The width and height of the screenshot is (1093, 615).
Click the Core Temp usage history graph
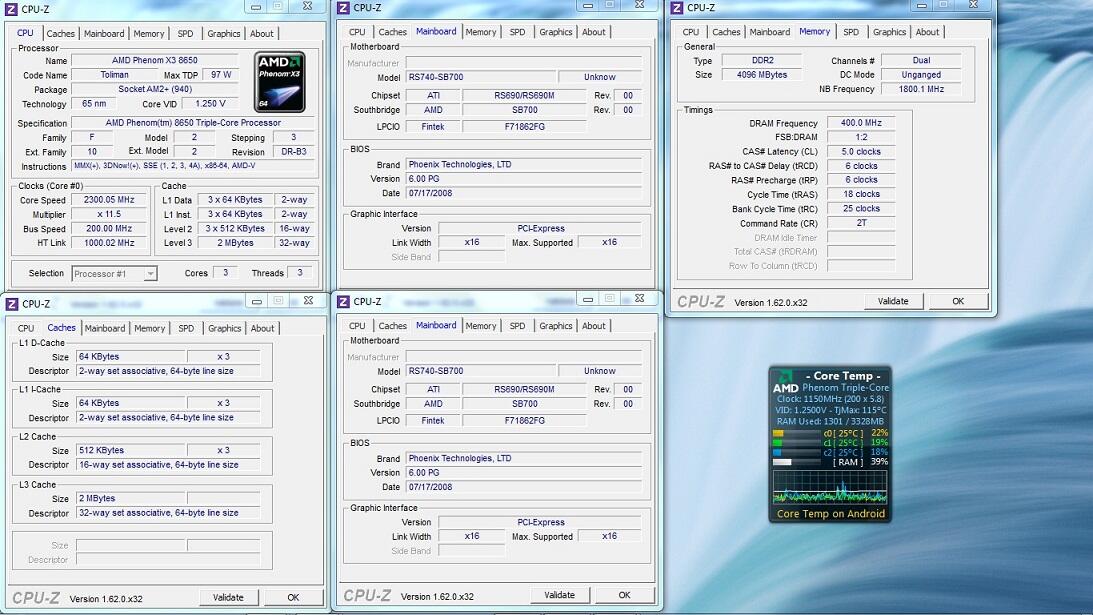click(830, 487)
